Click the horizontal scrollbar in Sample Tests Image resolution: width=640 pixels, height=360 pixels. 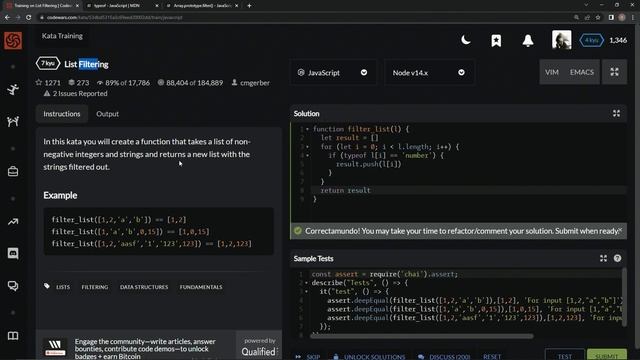tap(422, 336)
